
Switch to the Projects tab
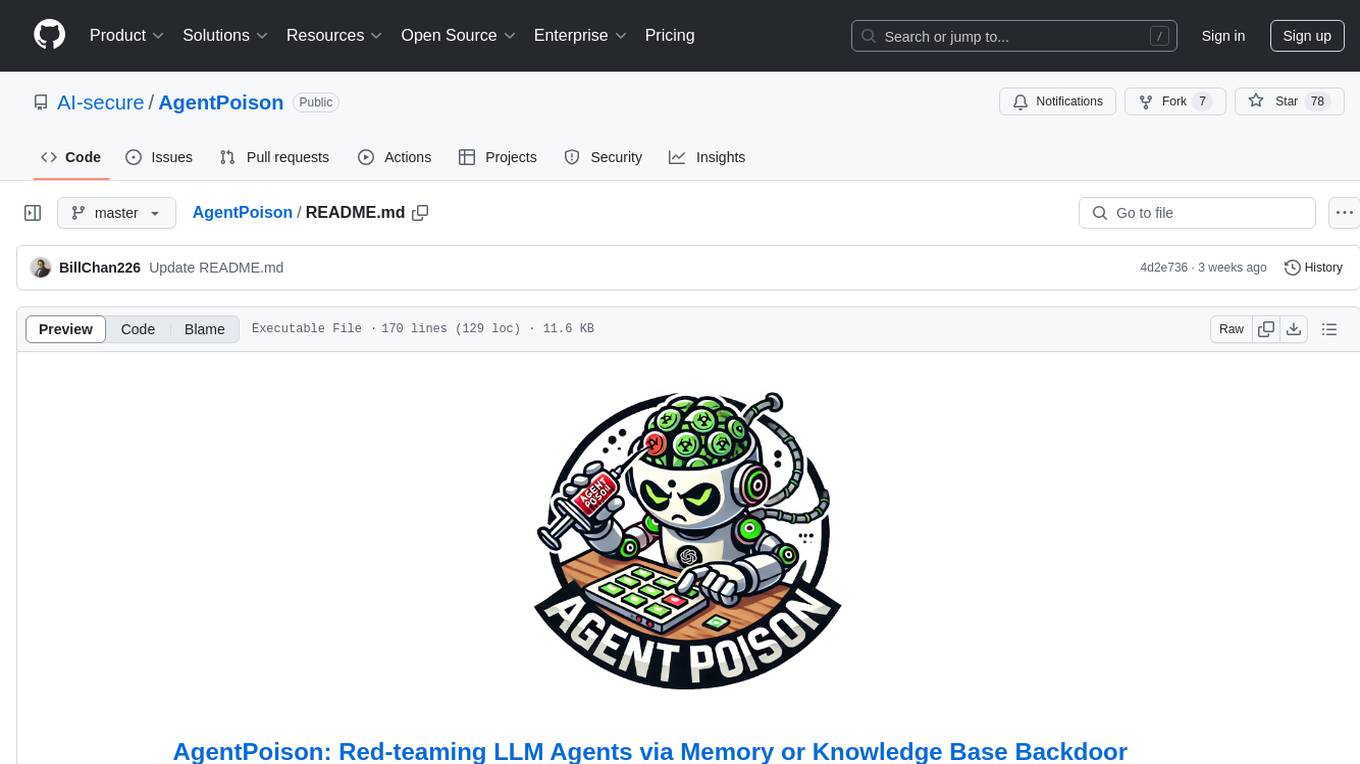tap(497, 157)
